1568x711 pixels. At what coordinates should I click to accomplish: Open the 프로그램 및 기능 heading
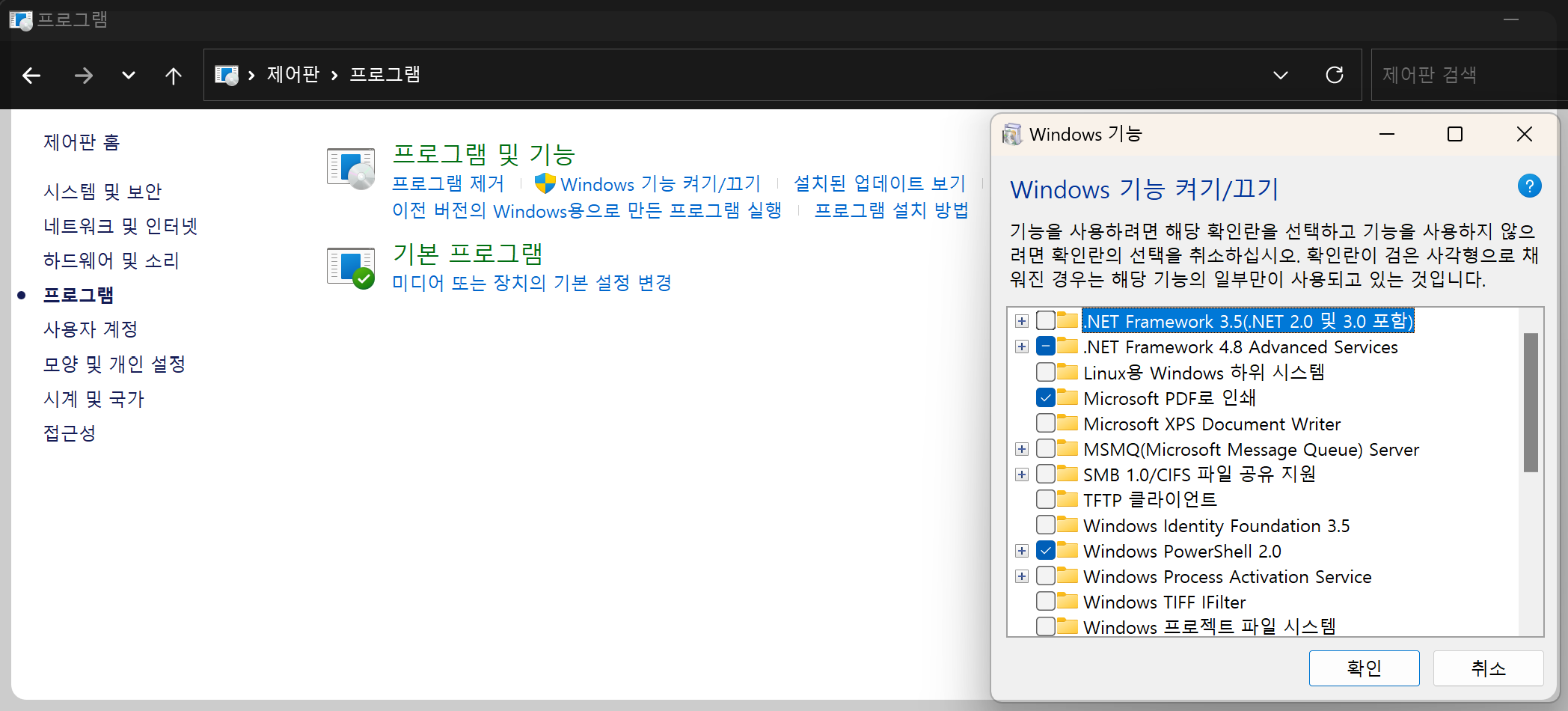coord(484,154)
